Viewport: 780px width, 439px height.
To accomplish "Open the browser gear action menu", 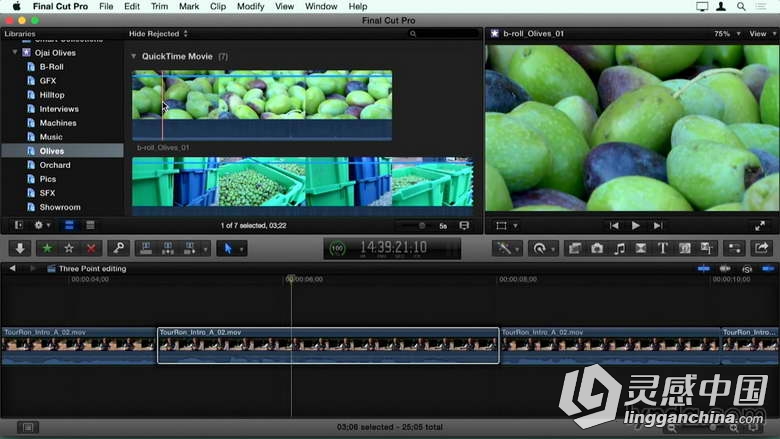I will click(42, 226).
